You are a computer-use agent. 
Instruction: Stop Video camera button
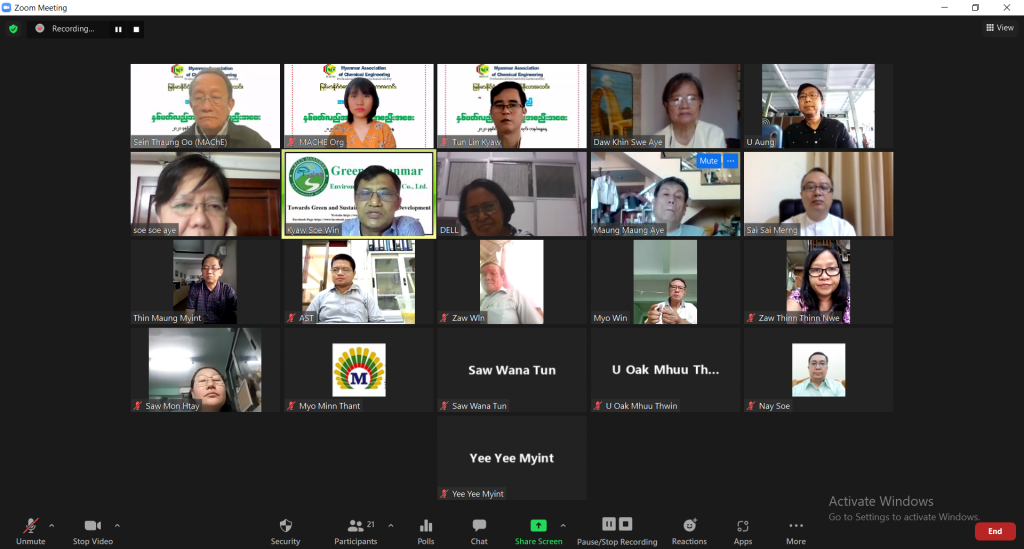93,531
